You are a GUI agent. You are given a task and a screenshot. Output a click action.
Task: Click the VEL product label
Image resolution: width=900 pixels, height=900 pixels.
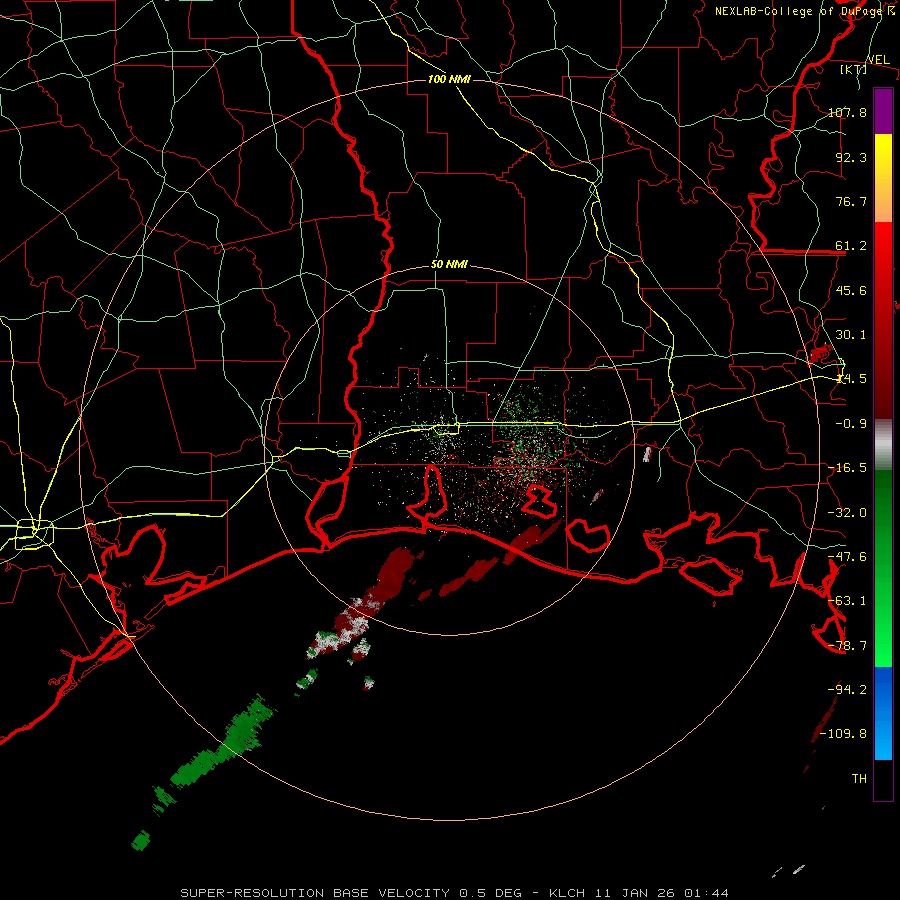[x=878, y=60]
